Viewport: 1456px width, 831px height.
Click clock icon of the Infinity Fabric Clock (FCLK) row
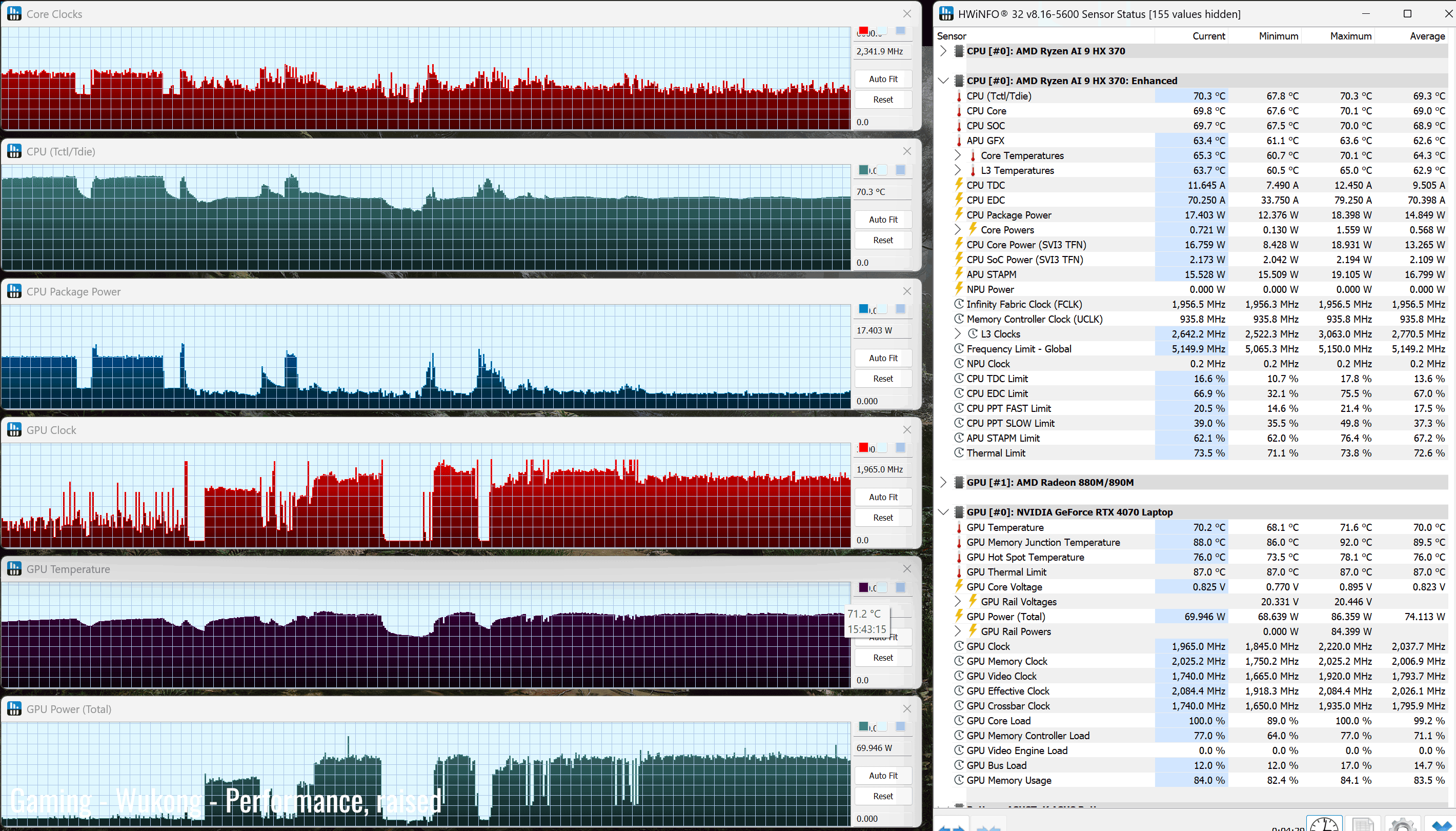[959, 304]
